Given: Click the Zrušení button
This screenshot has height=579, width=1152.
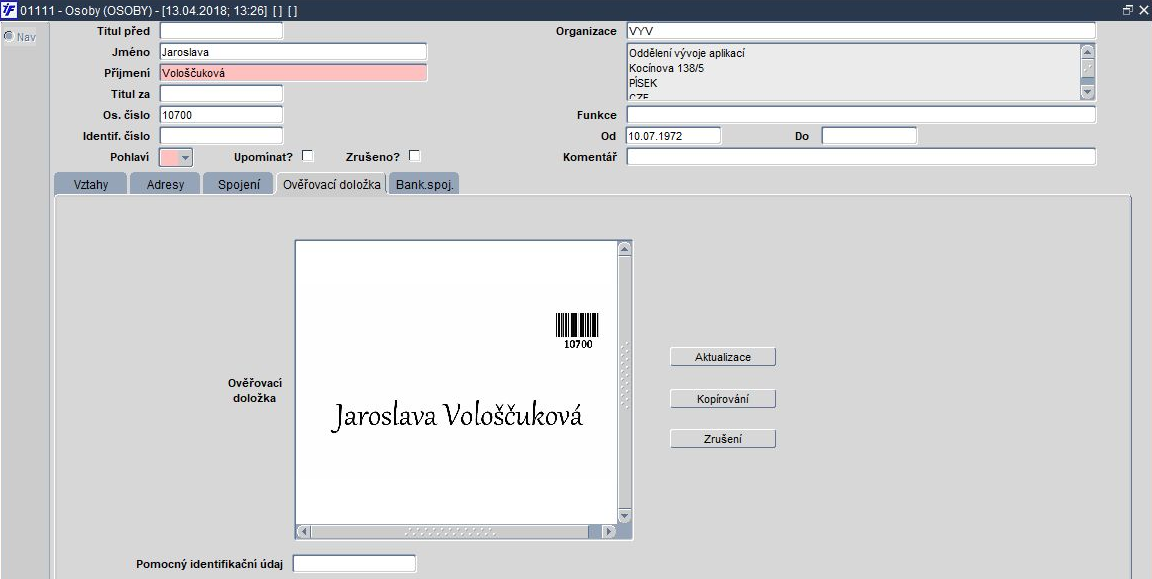Looking at the screenshot, I should [723, 439].
